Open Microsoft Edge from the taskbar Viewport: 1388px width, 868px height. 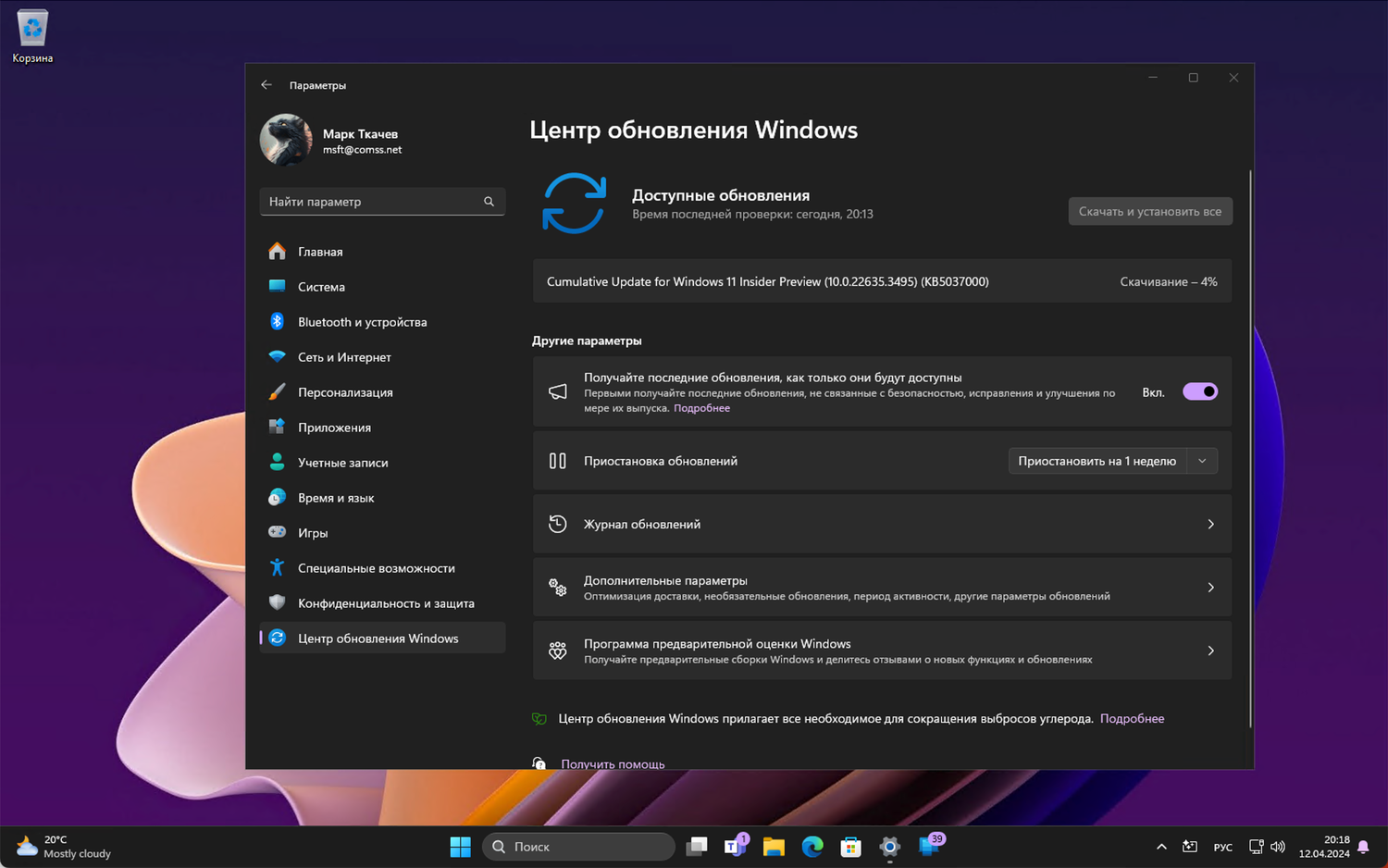[812, 847]
